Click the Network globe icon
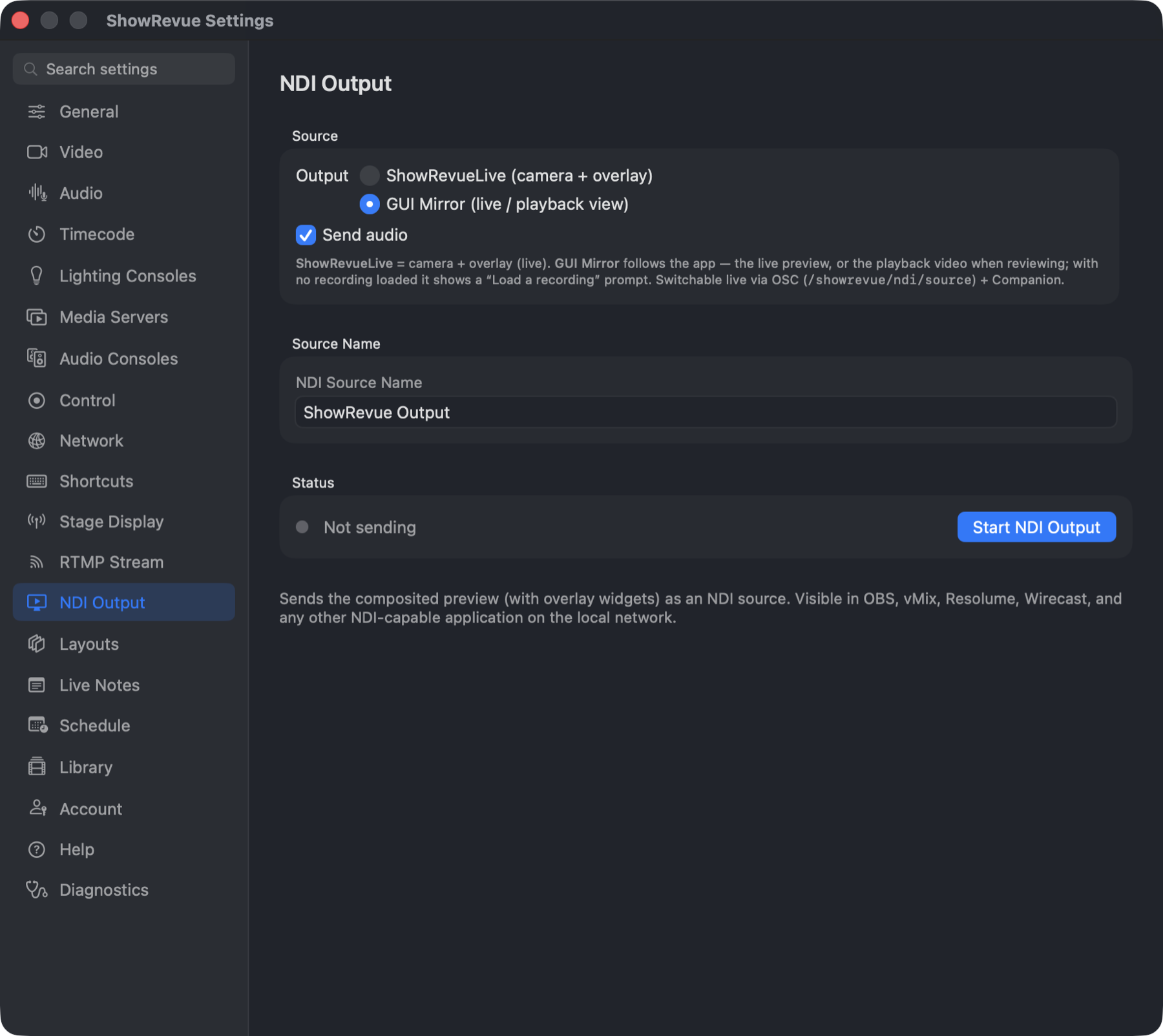The height and width of the screenshot is (1036, 1163). coord(37,440)
